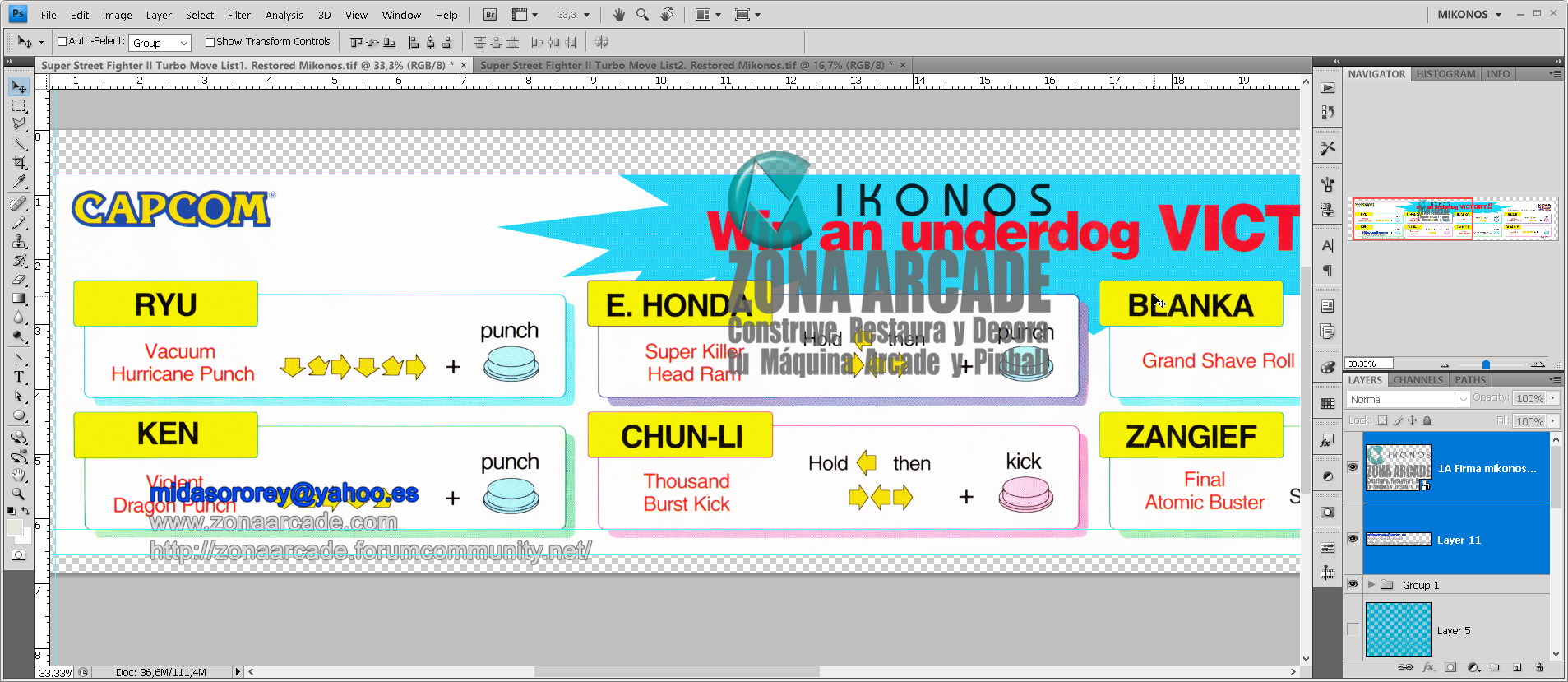Open the layer blend mode Normal dropdown
1568x682 pixels.
point(1408,399)
